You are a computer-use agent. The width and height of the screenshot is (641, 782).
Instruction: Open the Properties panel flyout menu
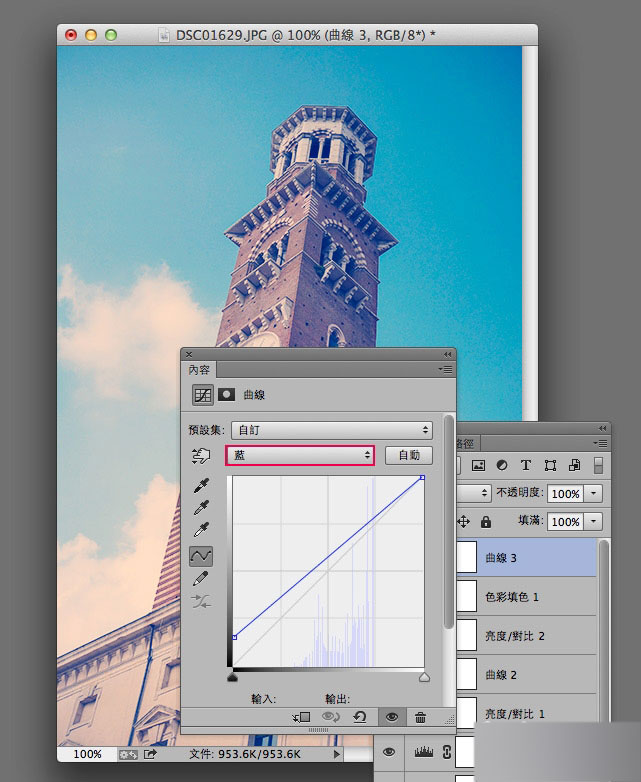pyautogui.click(x=445, y=370)
